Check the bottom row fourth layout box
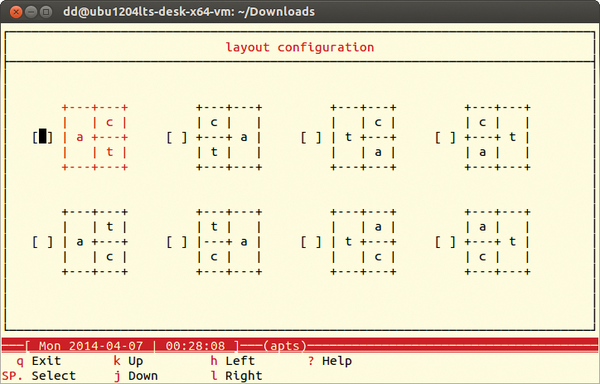This screenshot has height=384, width=600. coord(445,241)
